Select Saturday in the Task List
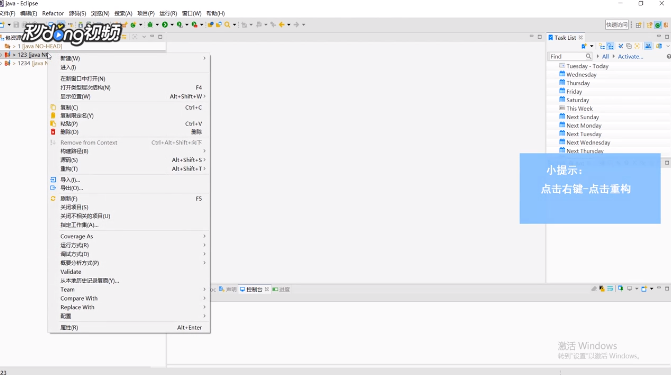 [x=577, y=100]
